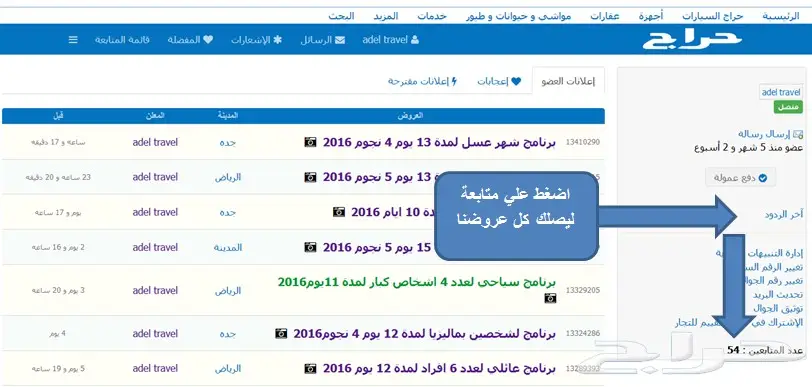812x387 pixels.
Task: Click adel travel username in sidebar
Action: [x=781, y=92]
